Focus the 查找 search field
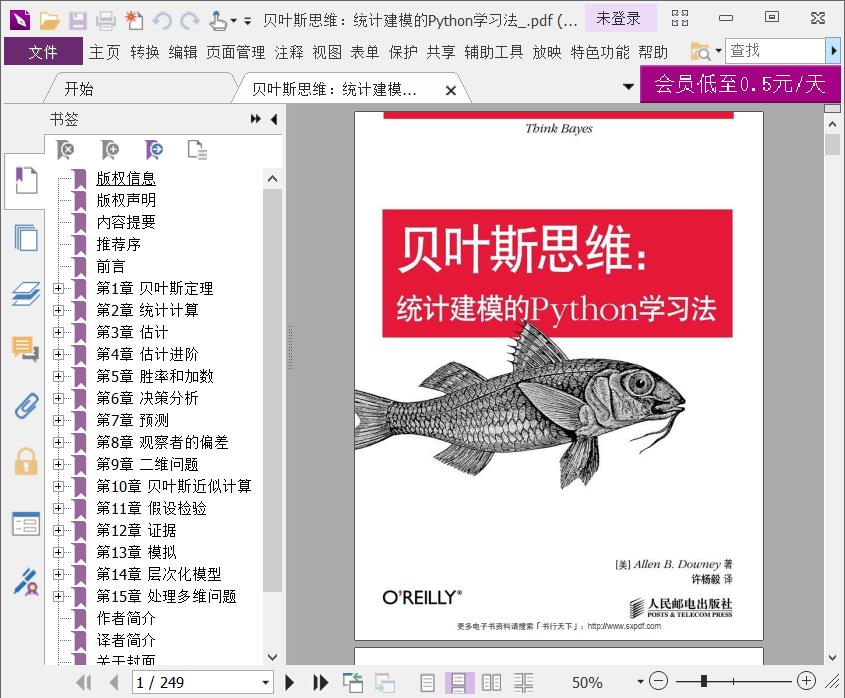Screen dimensions: 845x698 pyautogui.click(x=775, y=51)
